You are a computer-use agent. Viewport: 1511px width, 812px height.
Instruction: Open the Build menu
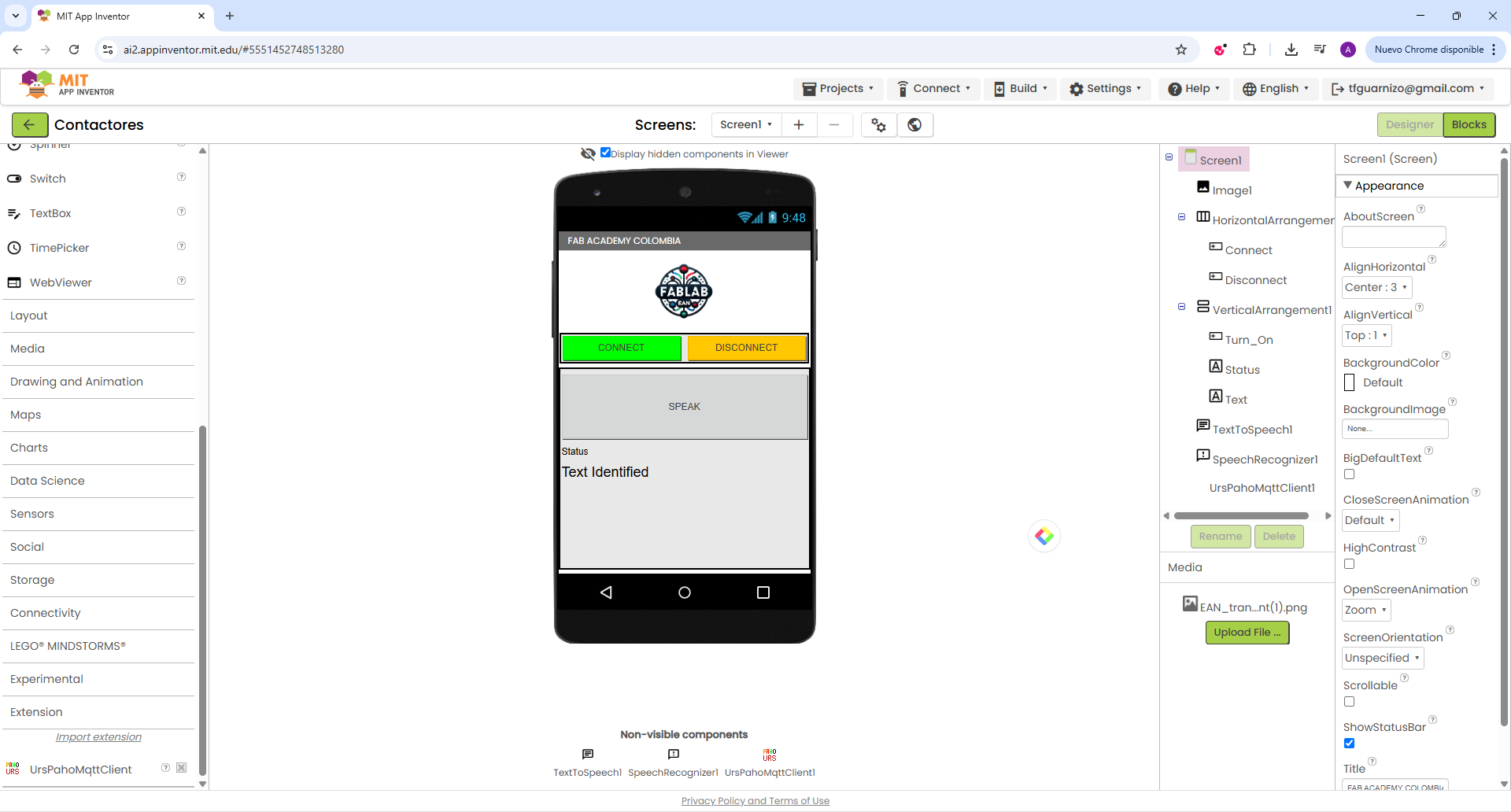pyautogui.click(x=1021, y=89)
